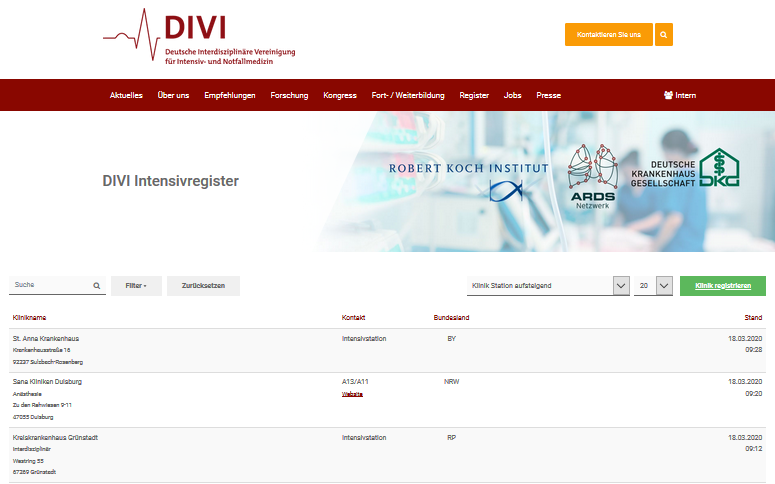Click the DIVI Intensivregister heading

point(171,181)
